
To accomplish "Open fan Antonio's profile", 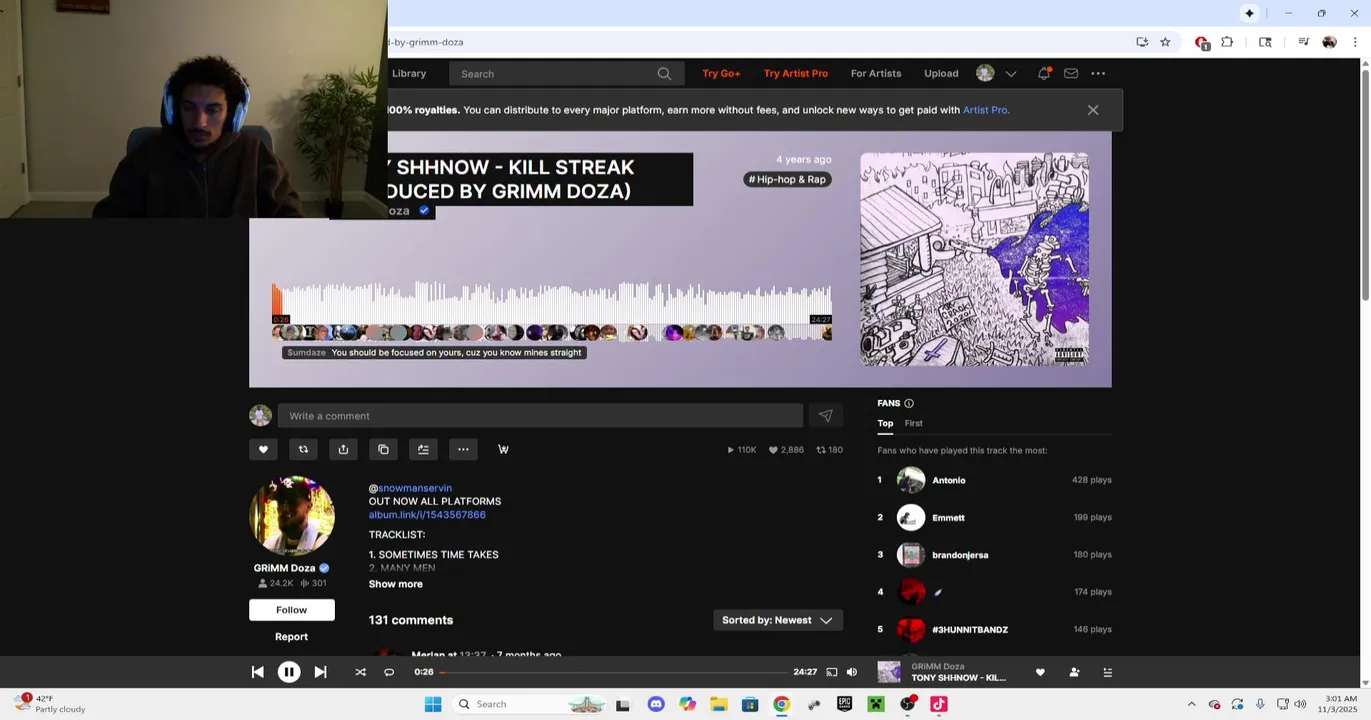I will pos(949,480).
